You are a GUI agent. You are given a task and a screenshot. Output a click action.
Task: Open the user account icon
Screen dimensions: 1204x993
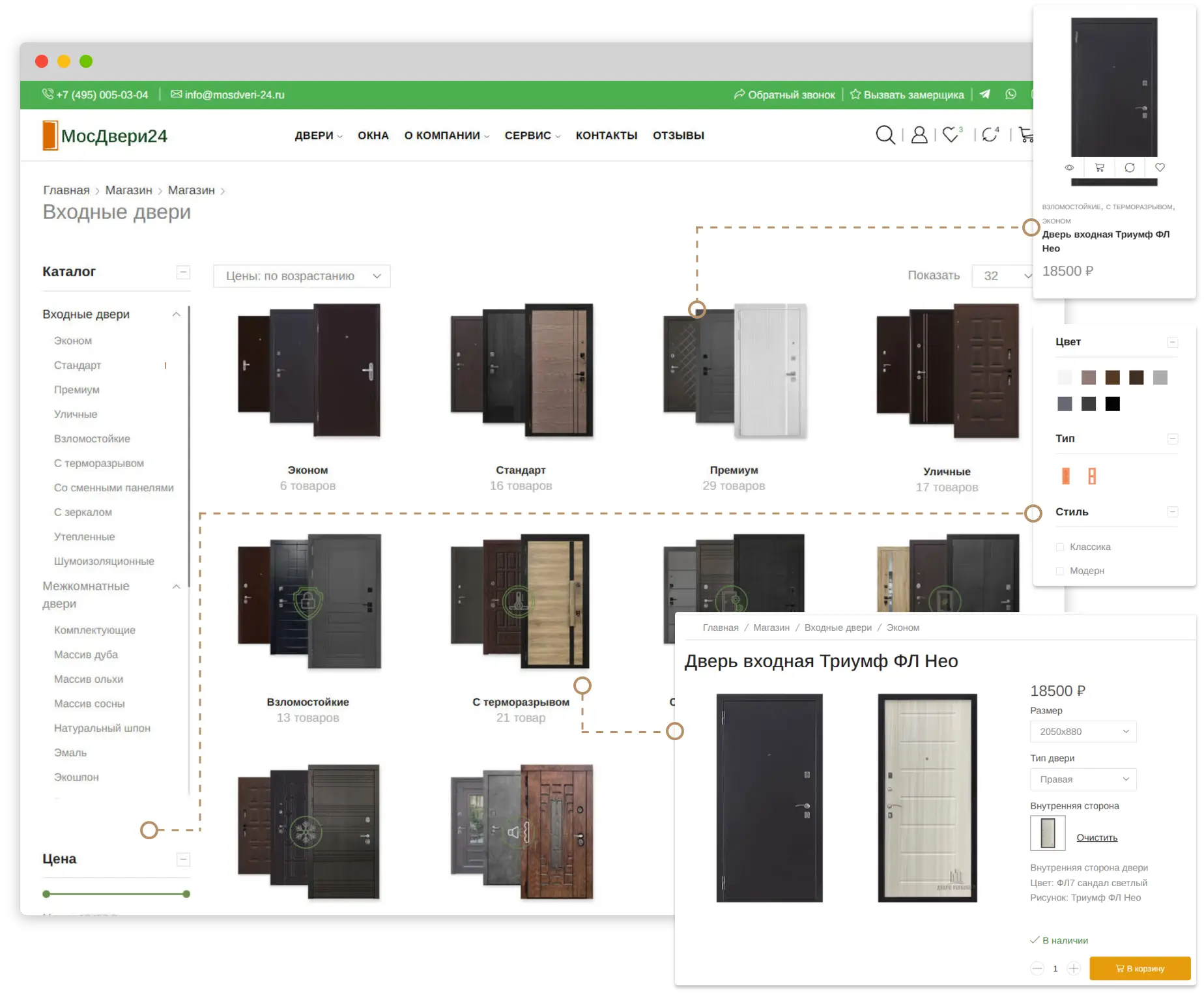tap(919, 135)
